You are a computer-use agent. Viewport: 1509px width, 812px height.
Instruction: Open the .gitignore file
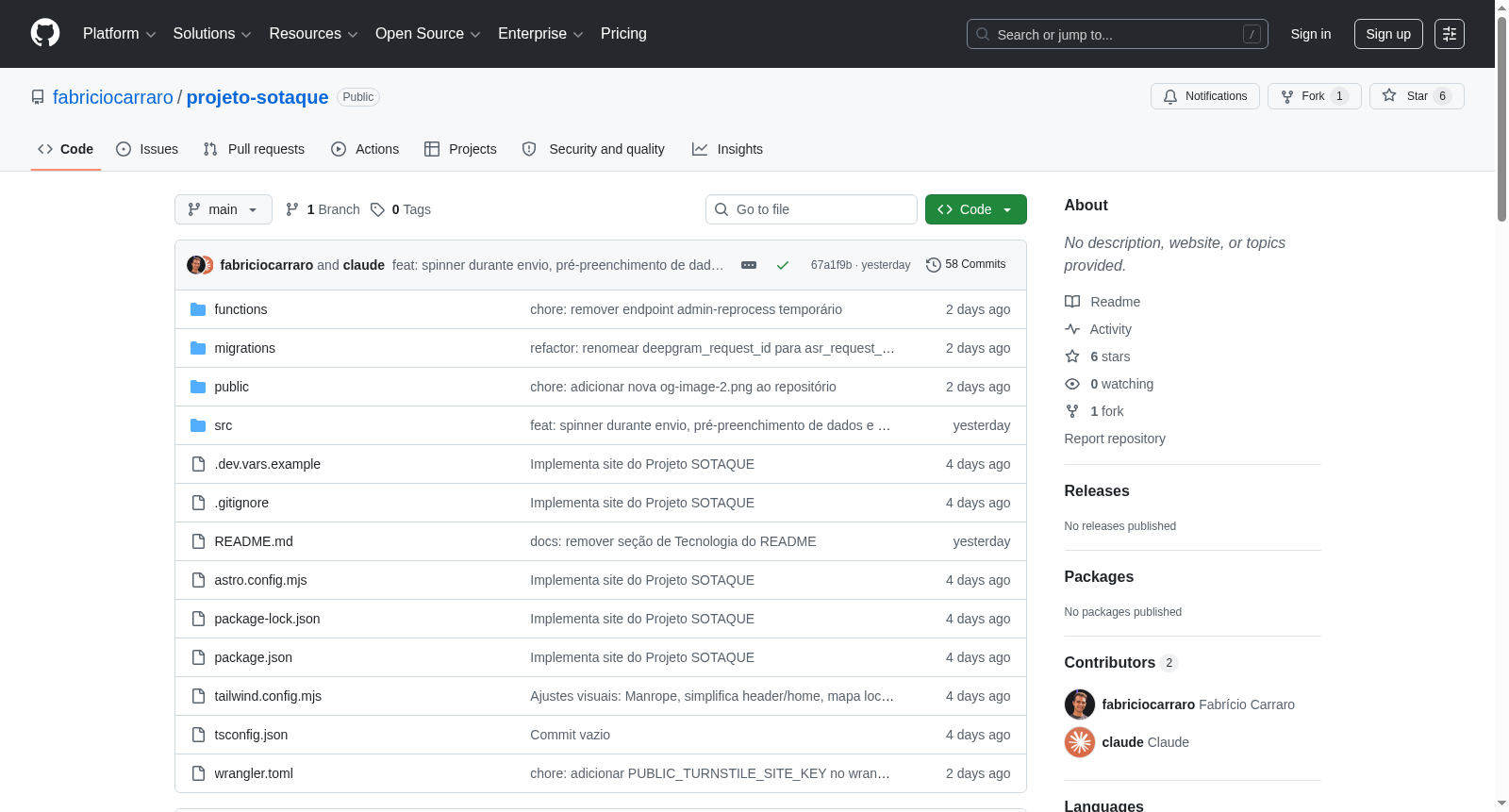point(241,503)
